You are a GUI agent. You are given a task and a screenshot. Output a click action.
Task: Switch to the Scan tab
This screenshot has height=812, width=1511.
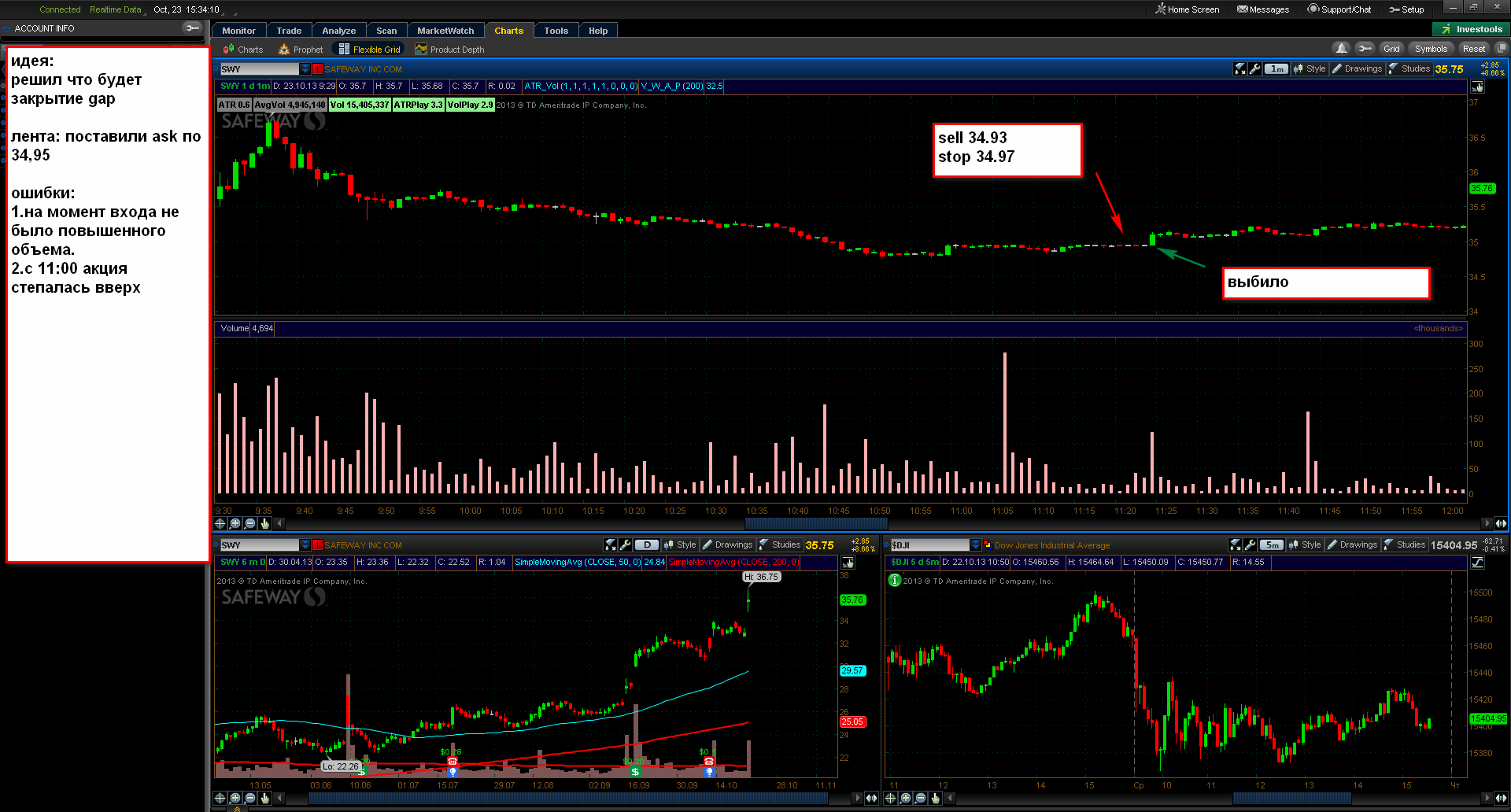(x=386, y=31)
